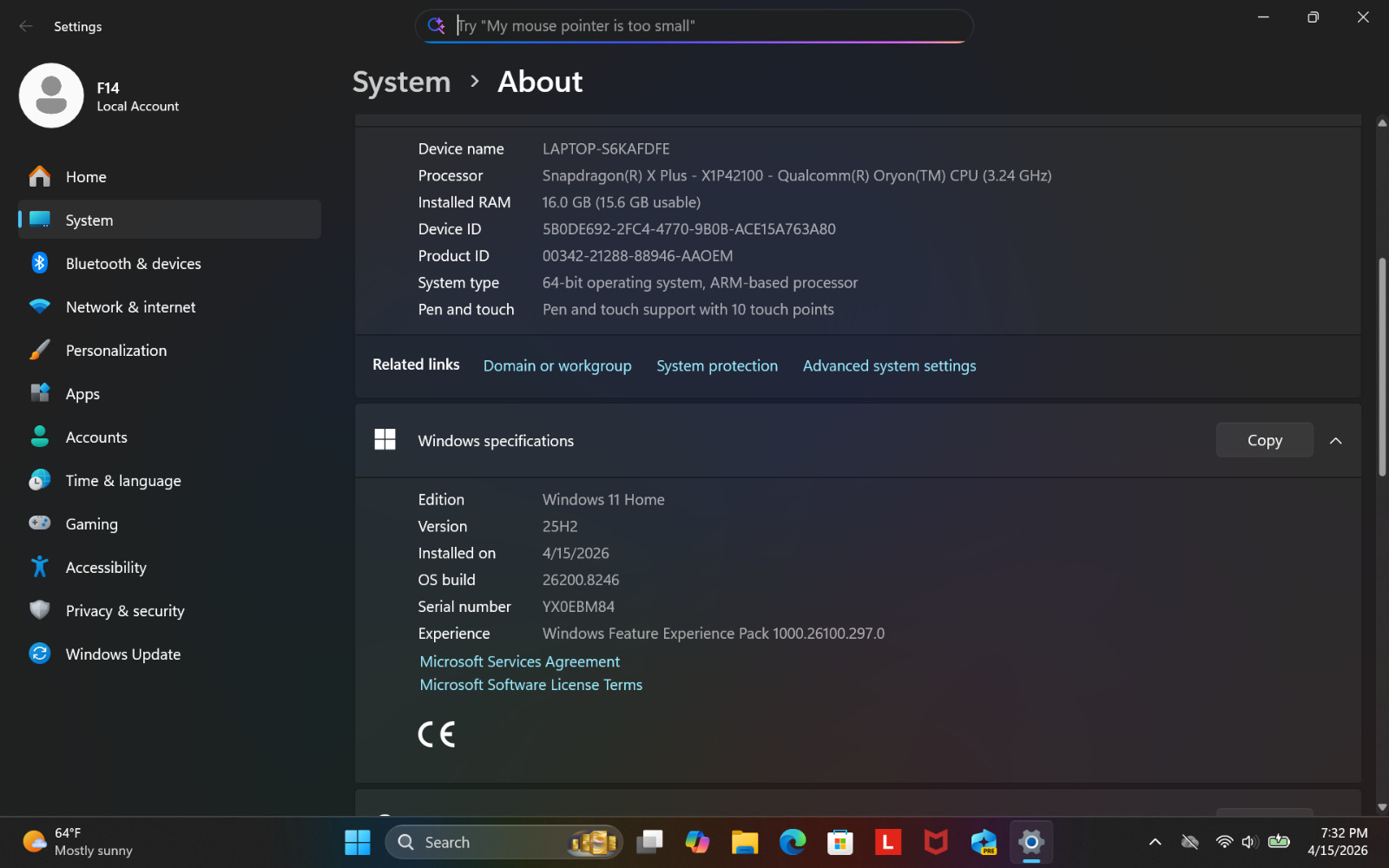Open Microsoft Software License Terms link

click(x=531, y=685)
